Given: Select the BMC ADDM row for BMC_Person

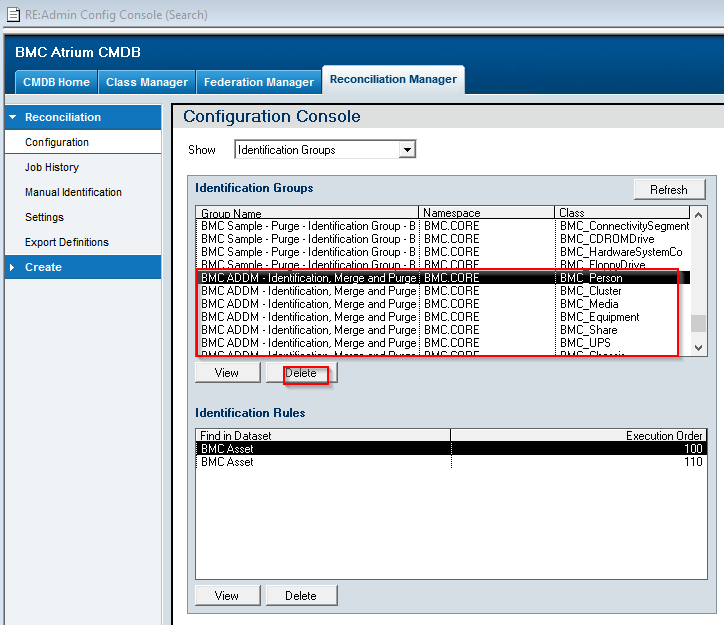Looking at the screenshot, I should [x=443, y=278].
